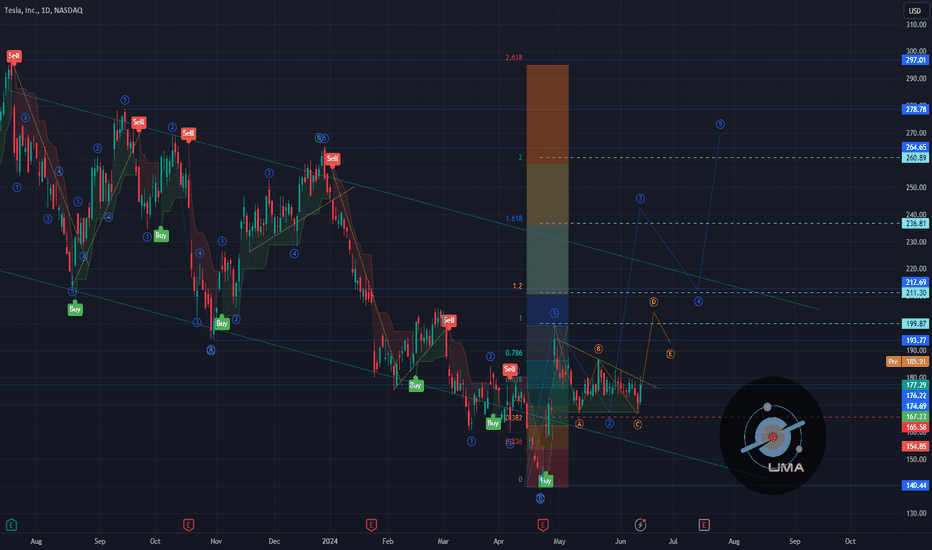Click the 2.618 Fibonacci level label
This screenshot has height=550, width=932.
coord(514,58)
